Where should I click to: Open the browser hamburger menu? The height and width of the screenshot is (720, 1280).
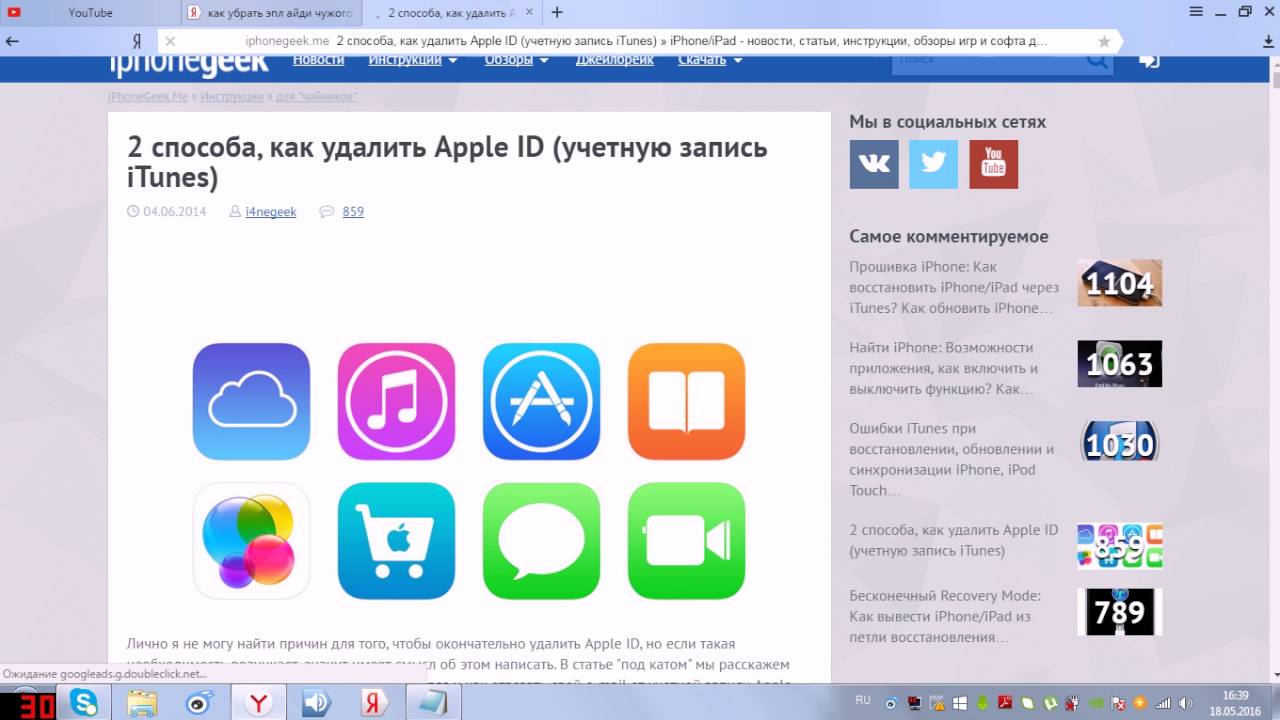point(1196,12)
